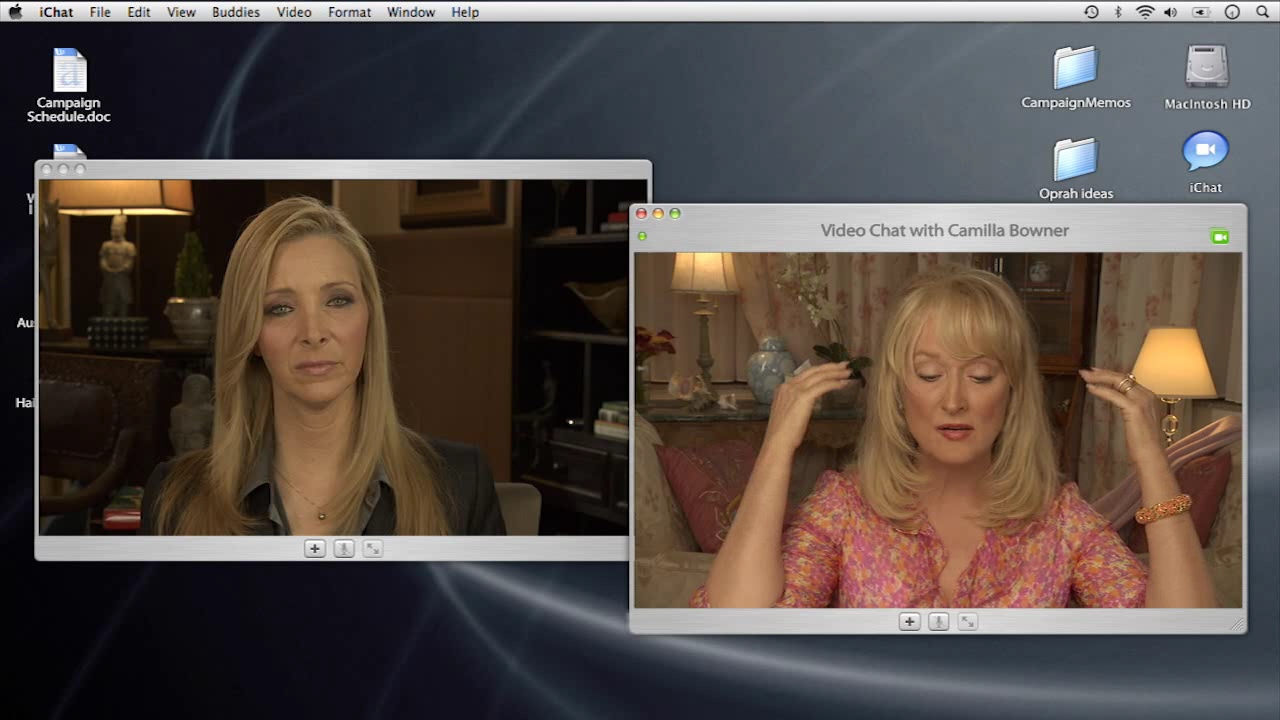The image size is (1280, 720).
Task: Open the Buddies menu
Action: [236, 12]
